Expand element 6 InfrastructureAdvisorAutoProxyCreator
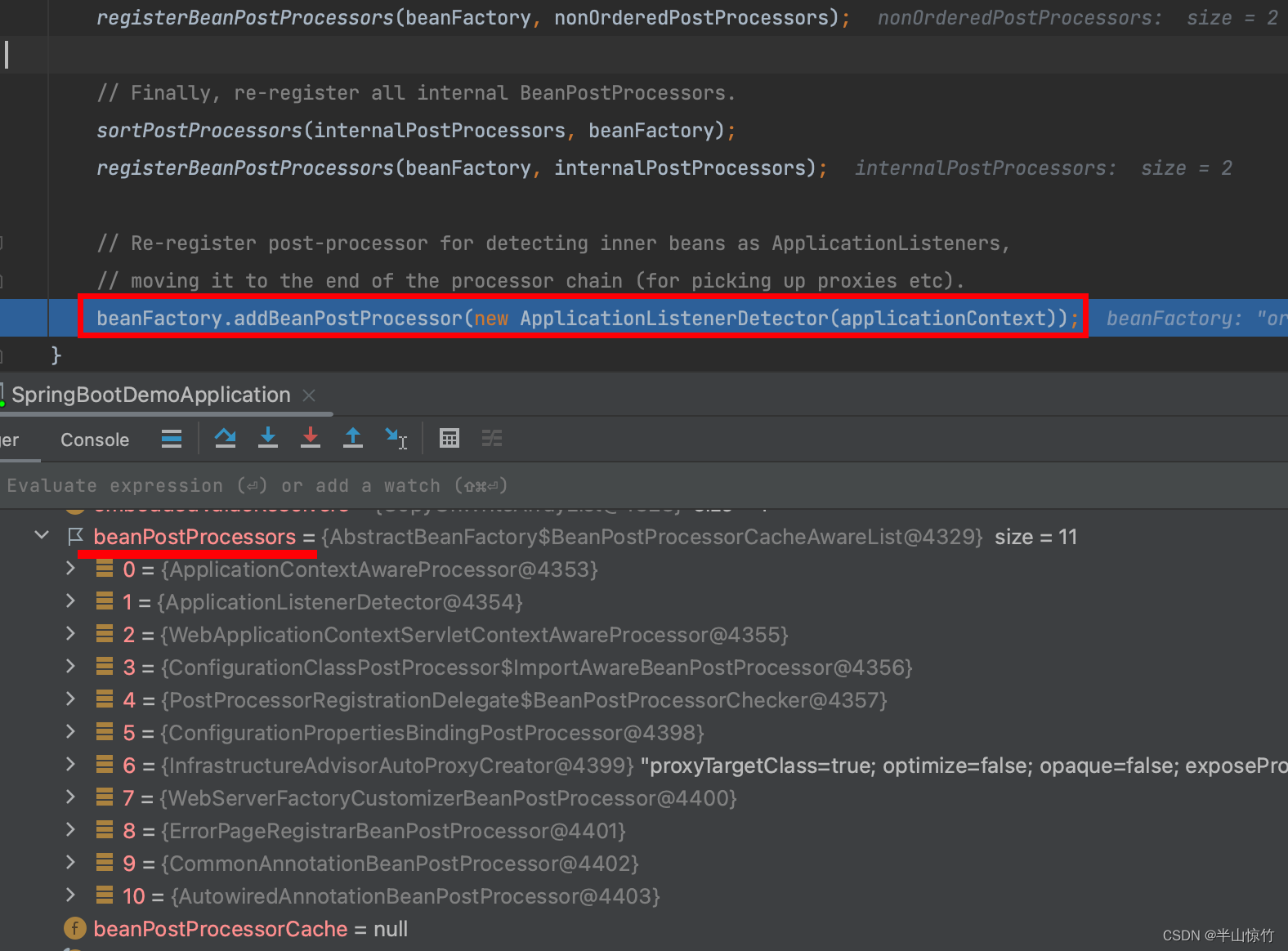The image size is (1288, 951). tap(71, 765)
